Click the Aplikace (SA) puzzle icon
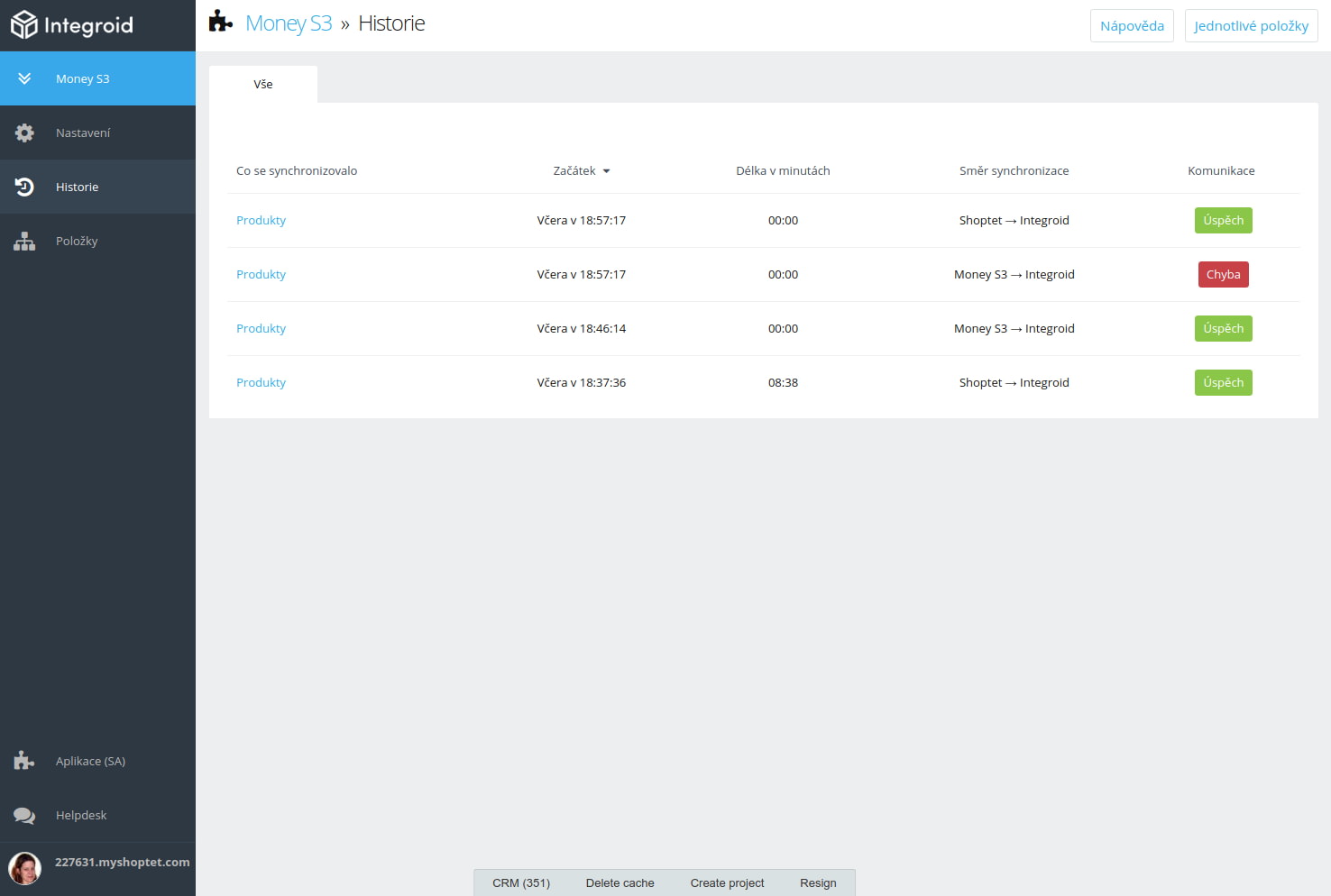This screenshot has width=1331, height=896. point(24,761)
